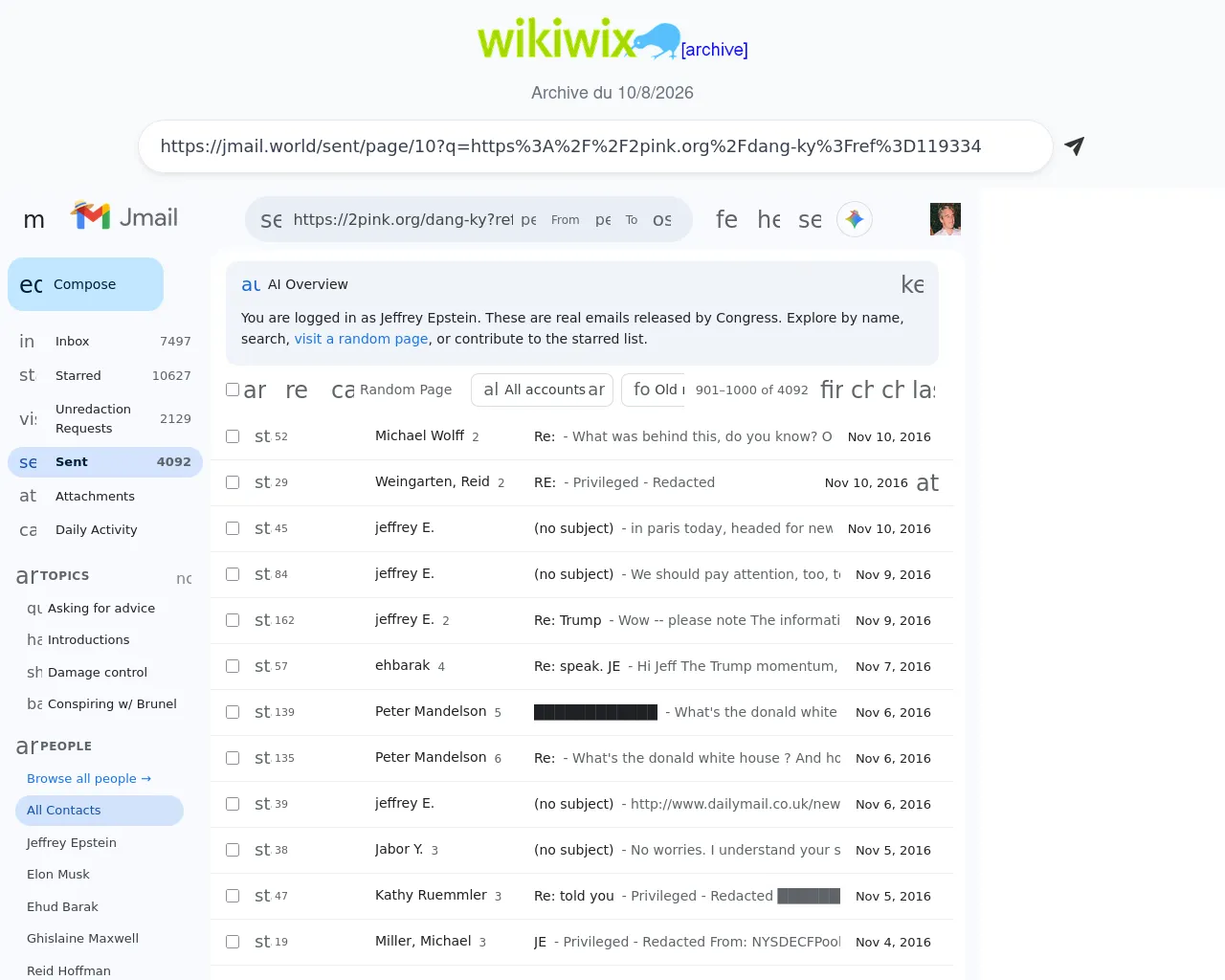1225x980 pixels.
Task: Open the Inbox folder
Action: (105, 342)
